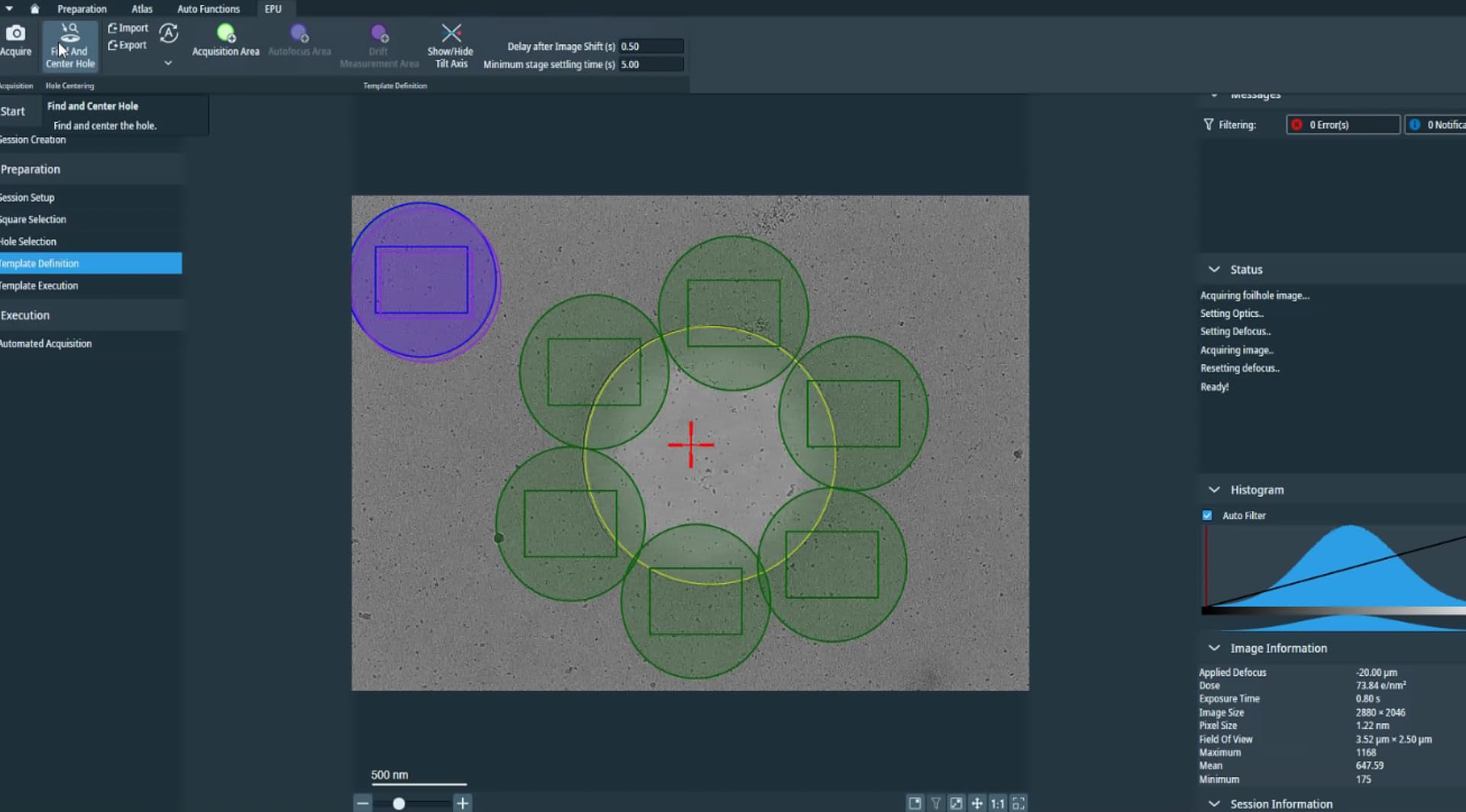Click the zoom out minus button
This screenshot has width=1466, height=812.
(x=363, y=803)
